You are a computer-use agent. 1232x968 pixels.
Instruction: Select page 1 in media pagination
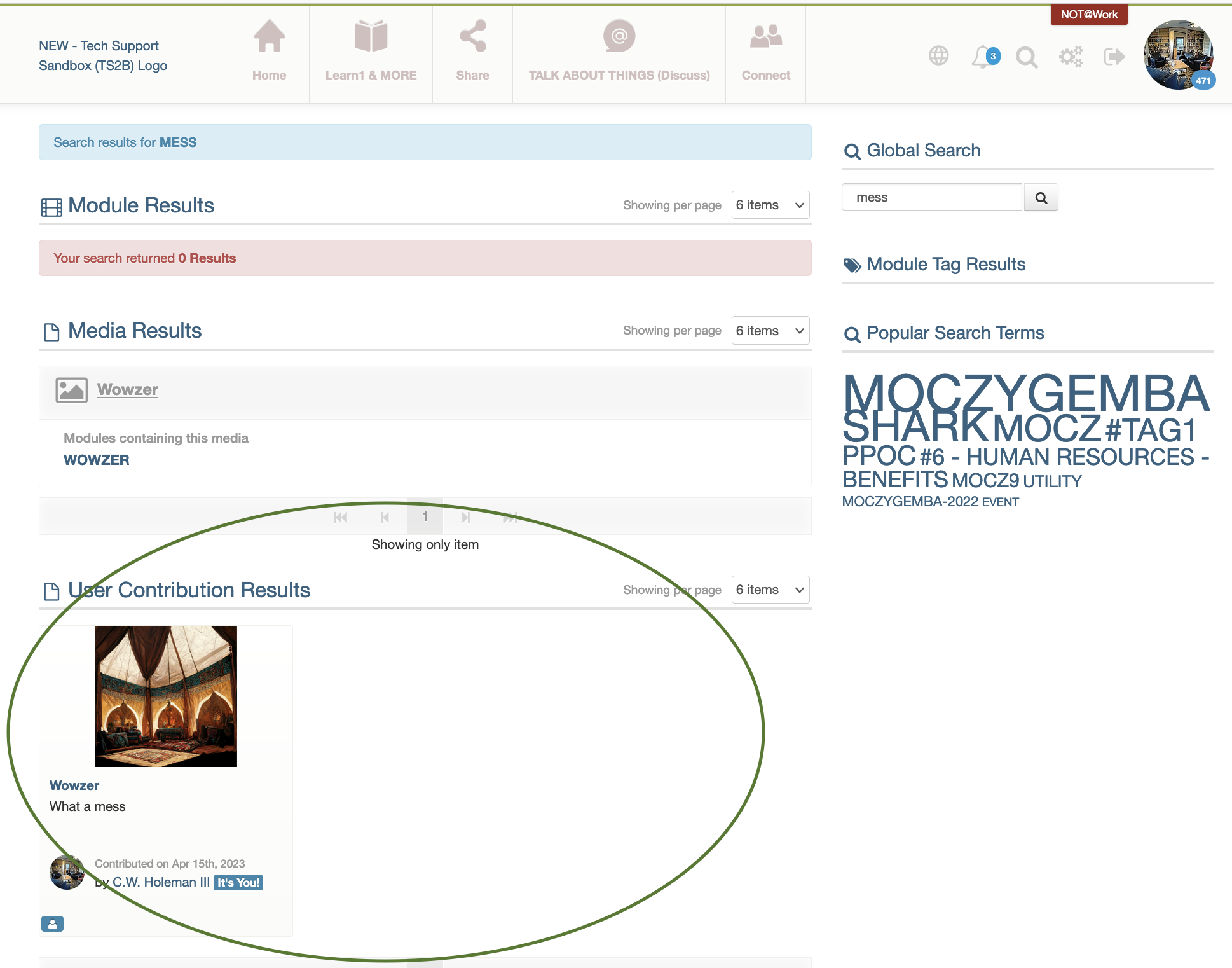(x=425, y=516)
